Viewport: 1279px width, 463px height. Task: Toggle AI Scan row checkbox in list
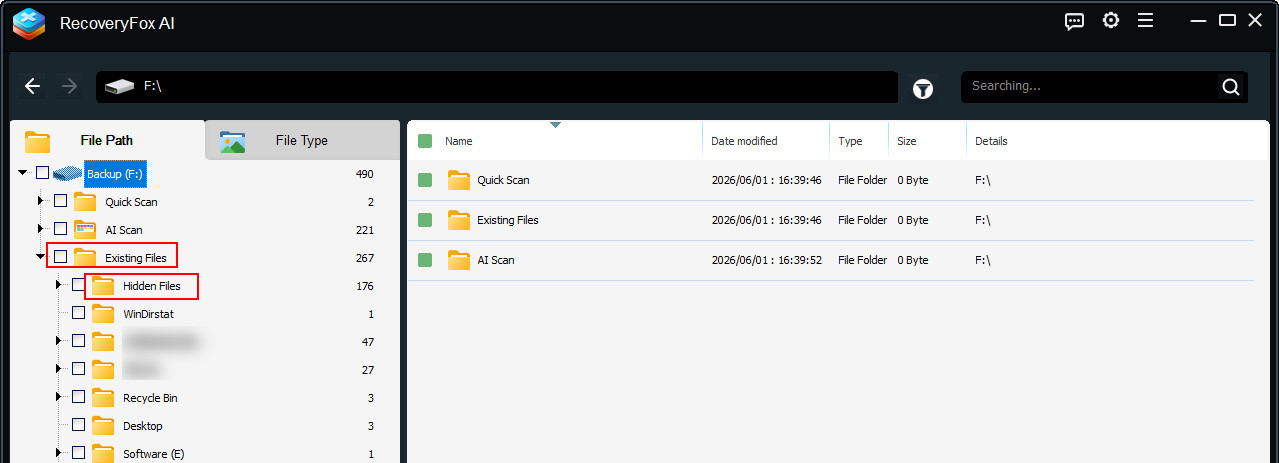click(425, 260)
